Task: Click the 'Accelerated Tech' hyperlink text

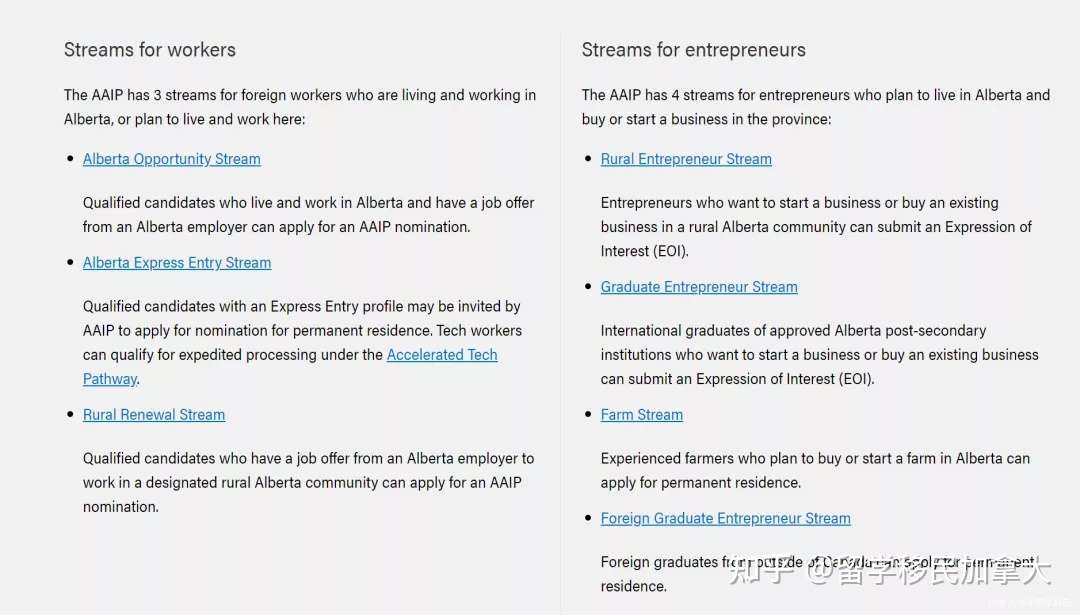Action: pos(442,355)
